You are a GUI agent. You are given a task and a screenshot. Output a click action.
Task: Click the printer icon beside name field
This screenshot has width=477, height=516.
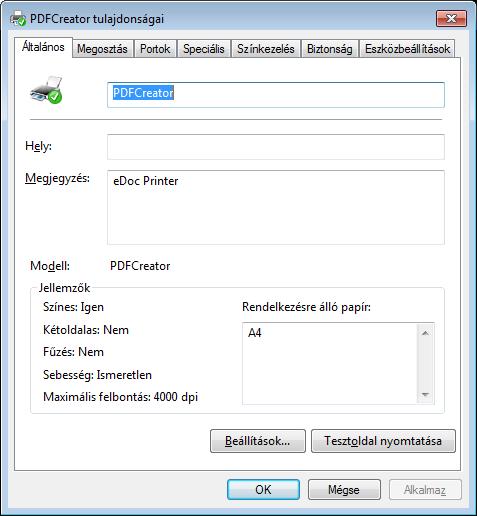46,90
